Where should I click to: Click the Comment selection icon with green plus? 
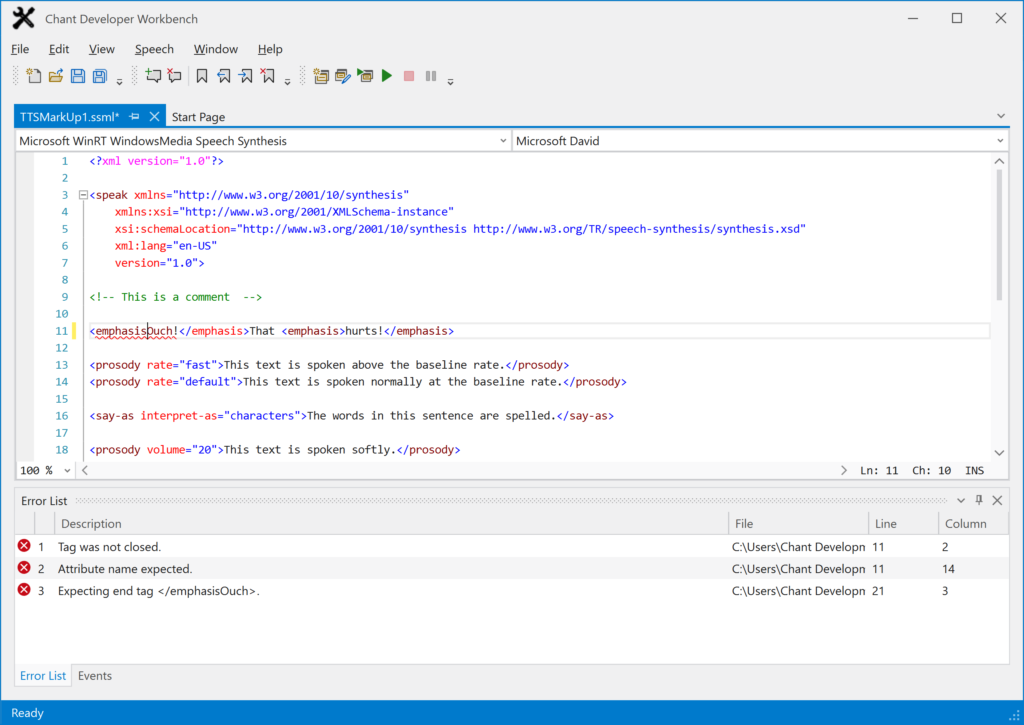[x=153, y=76]
